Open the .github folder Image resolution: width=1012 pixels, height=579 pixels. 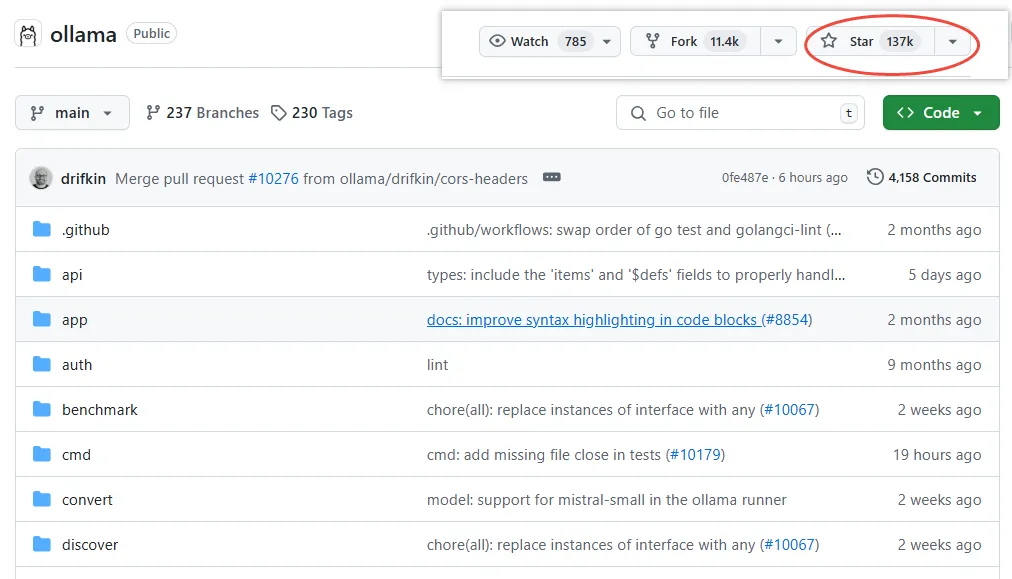pyautogui.click(x=86, y=230)
